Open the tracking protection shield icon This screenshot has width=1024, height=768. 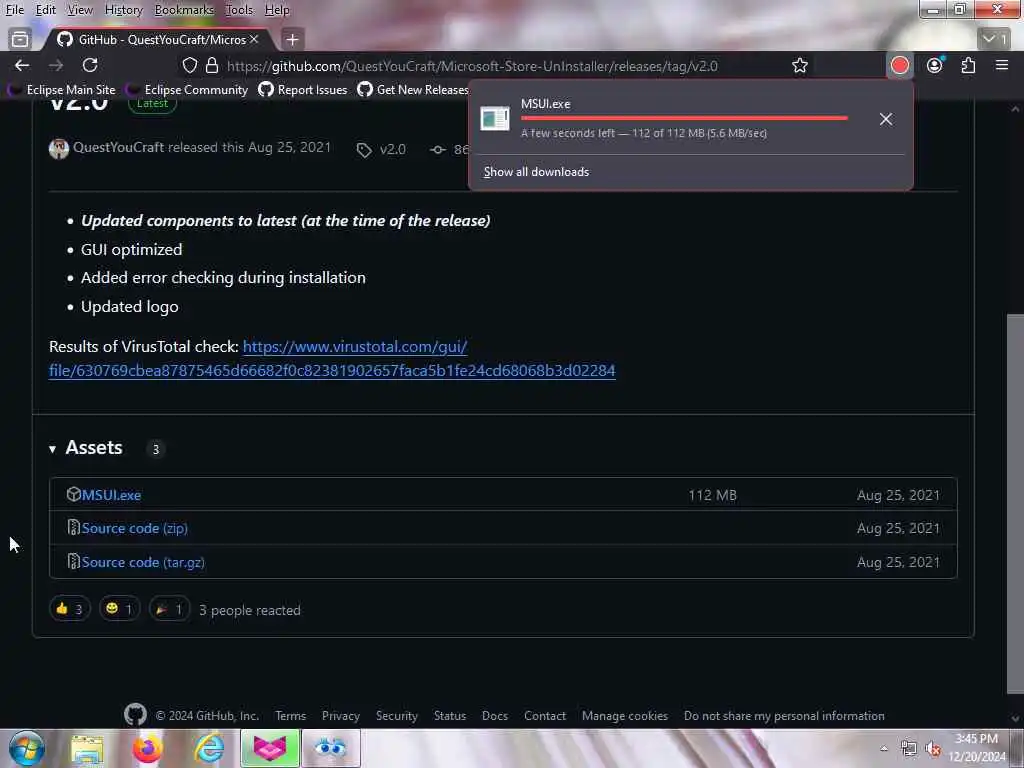[x=189, y=65]
